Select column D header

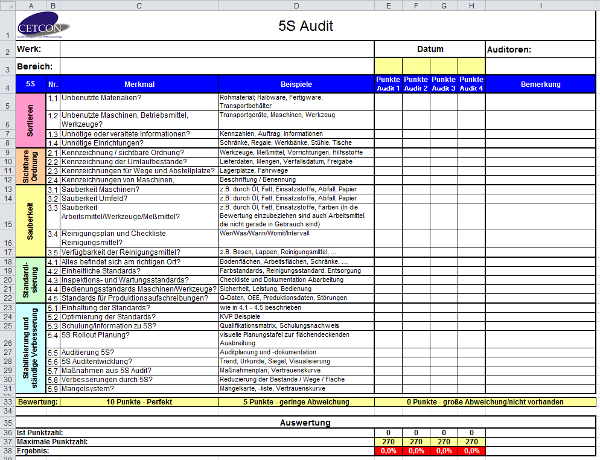pyautogui.click(x=295, y=4)
